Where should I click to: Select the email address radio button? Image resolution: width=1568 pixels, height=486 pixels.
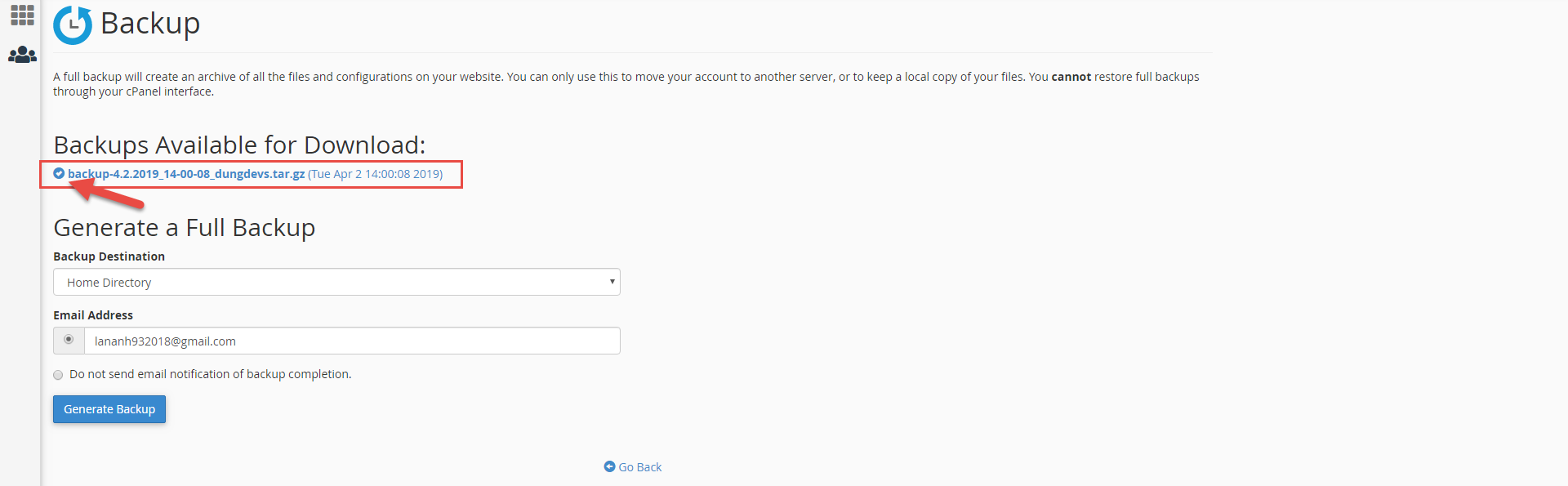click(69, 340)
